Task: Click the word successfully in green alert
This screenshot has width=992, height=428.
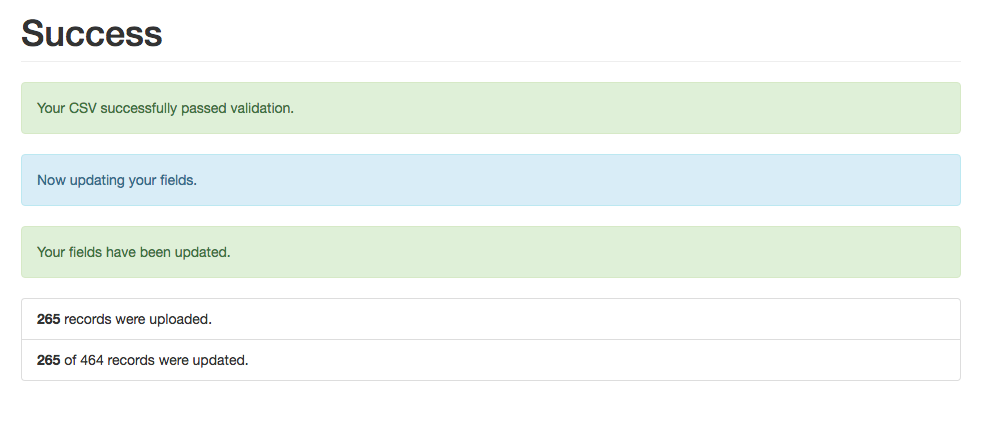Action: click(x=139, y=109)
